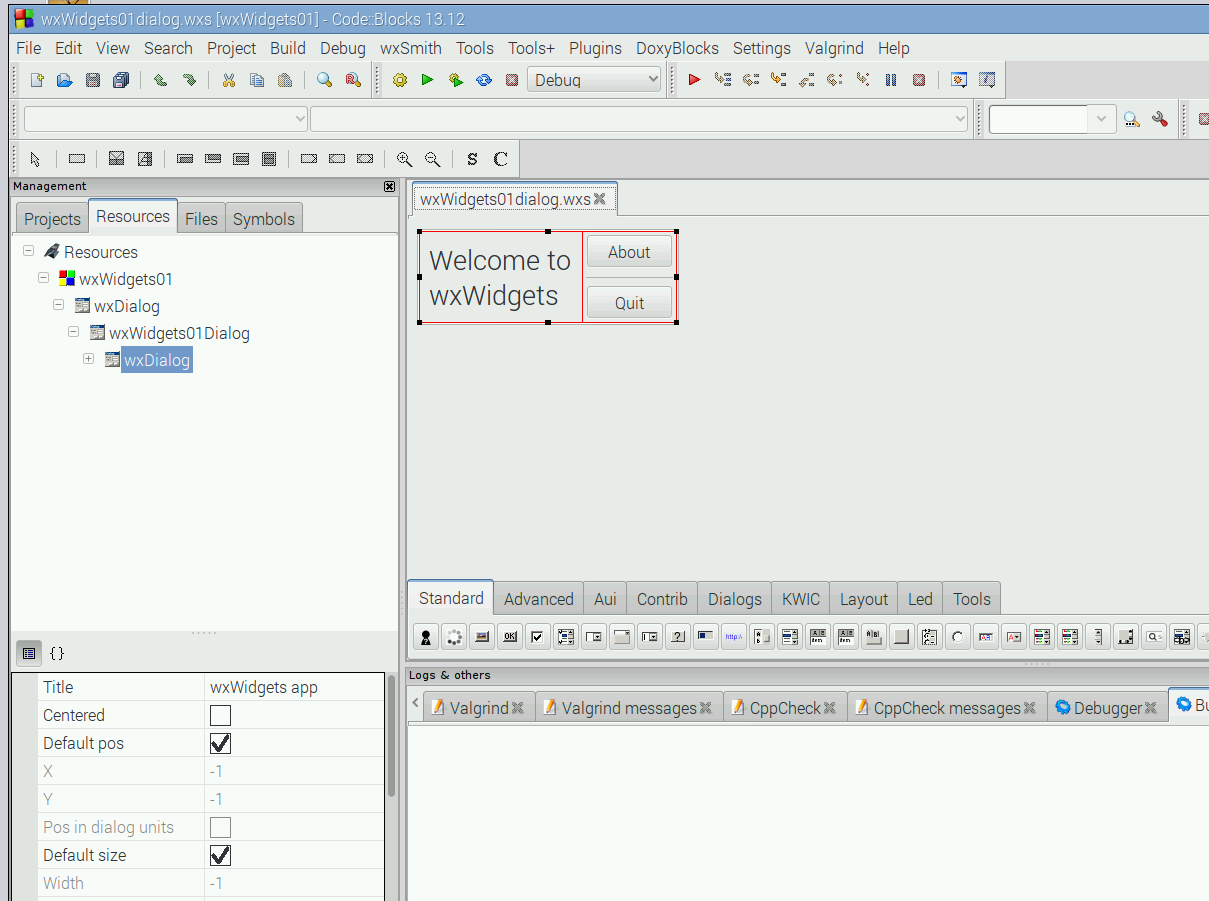
Task: Open the wxSmith menu
Action: tap(410, 48)
